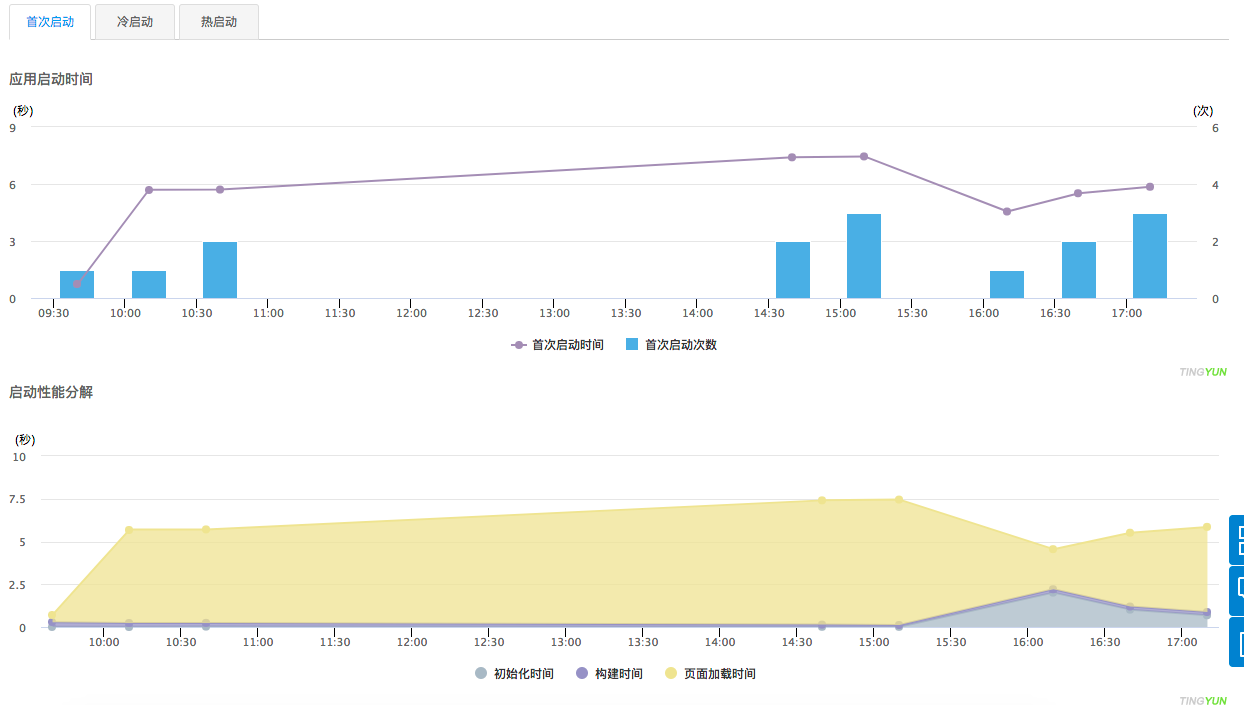Viewport: 1244px width, 705px height.
Task: Switch to the 冷启动 tab
Action: [x=135, y=22]
